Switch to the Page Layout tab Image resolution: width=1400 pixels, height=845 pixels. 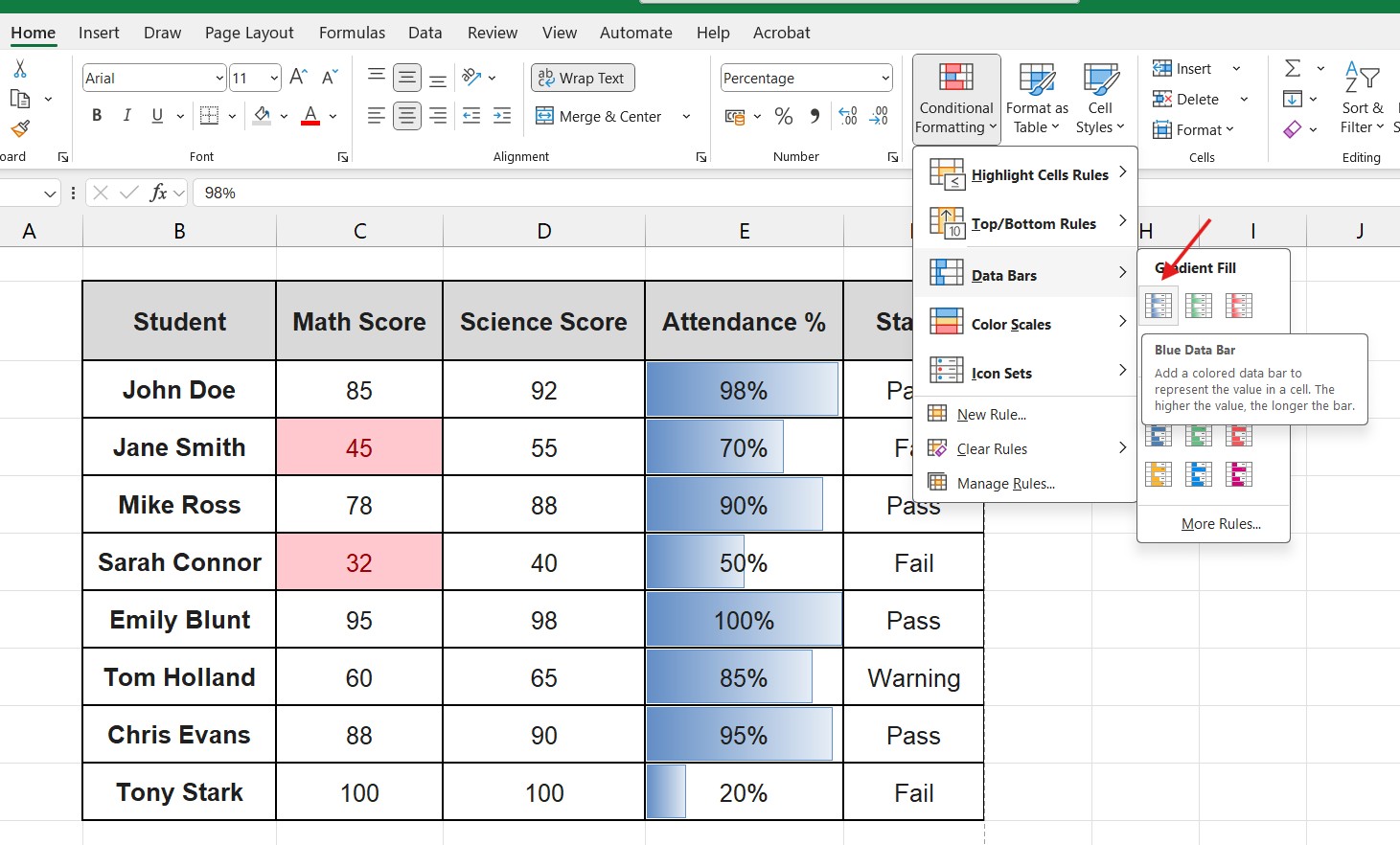[x=249, y=33]
